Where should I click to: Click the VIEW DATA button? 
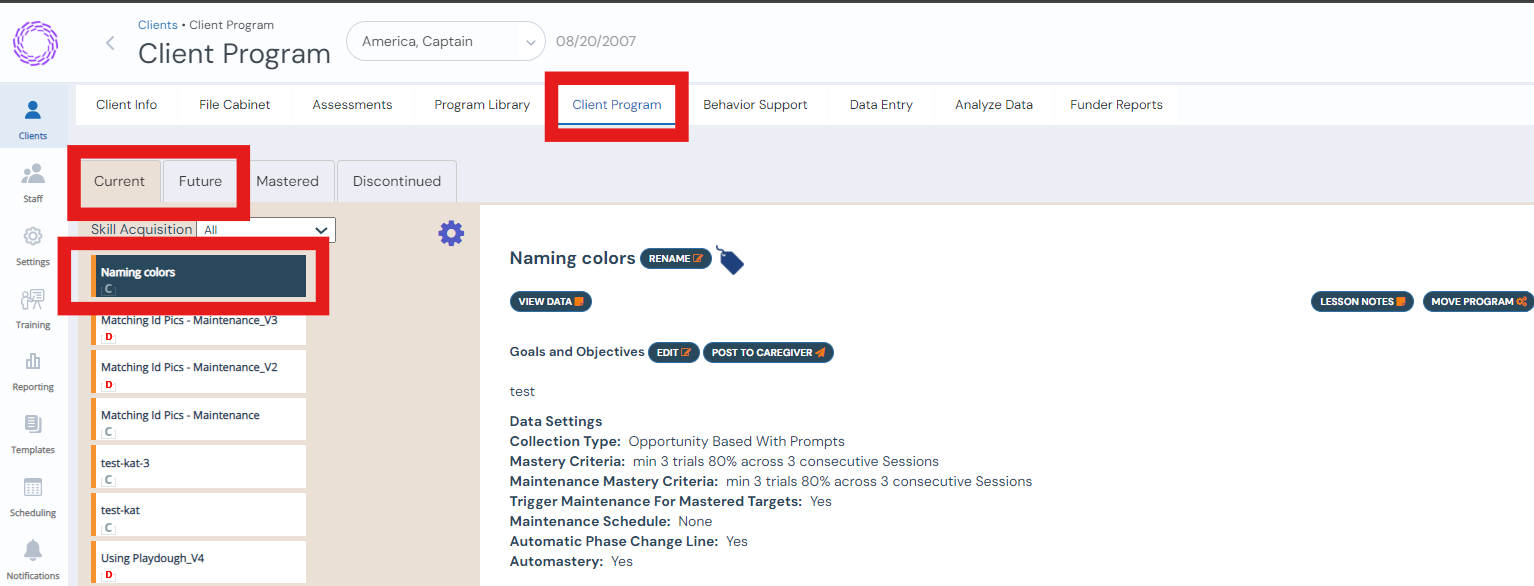[550, 301]
